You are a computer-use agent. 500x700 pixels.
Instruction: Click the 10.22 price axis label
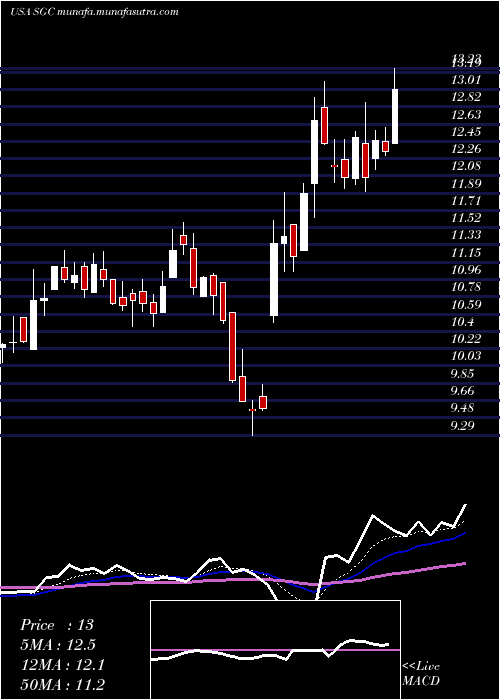point(466,338)
